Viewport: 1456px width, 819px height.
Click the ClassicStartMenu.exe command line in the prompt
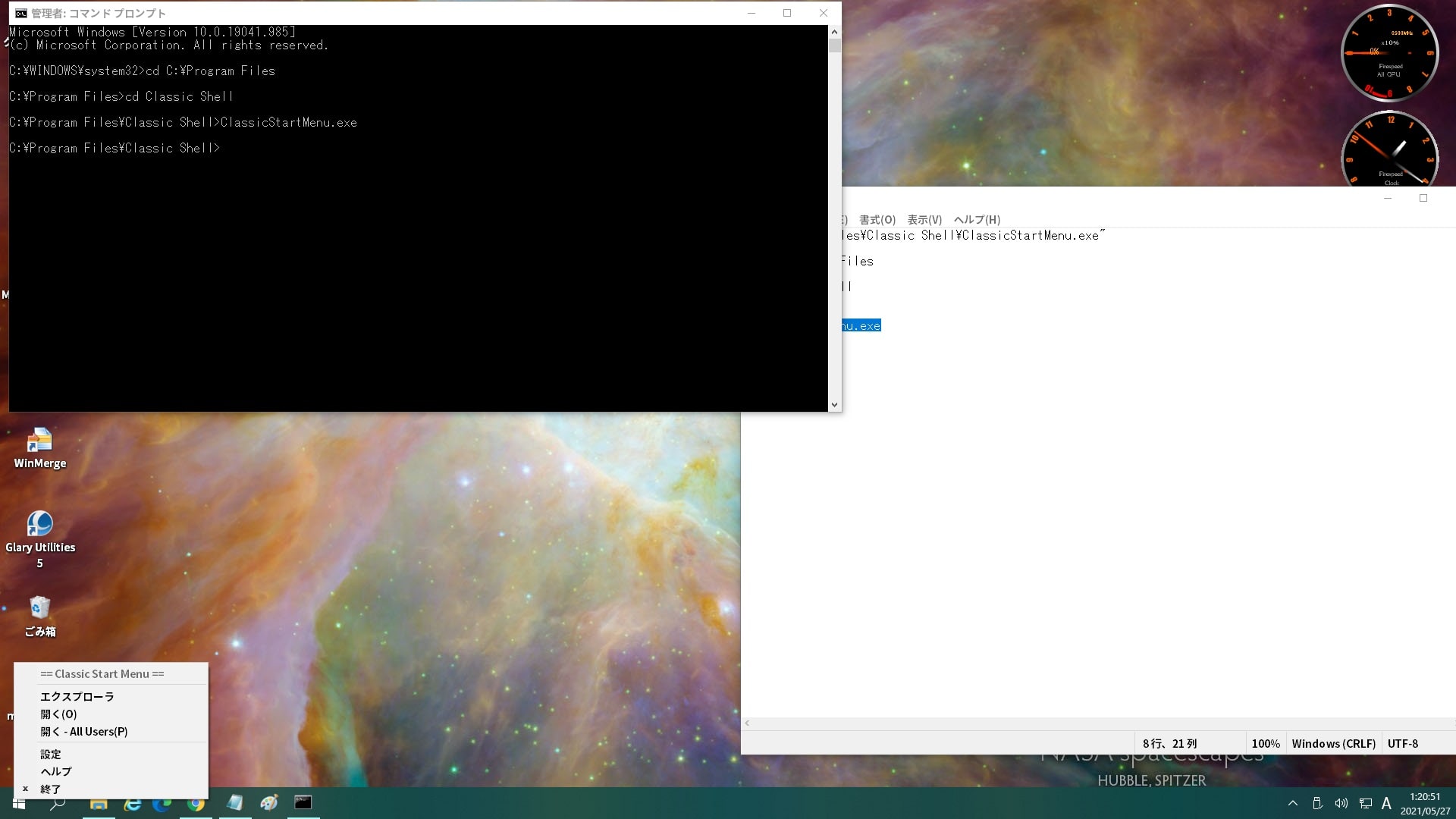(183, 122)
